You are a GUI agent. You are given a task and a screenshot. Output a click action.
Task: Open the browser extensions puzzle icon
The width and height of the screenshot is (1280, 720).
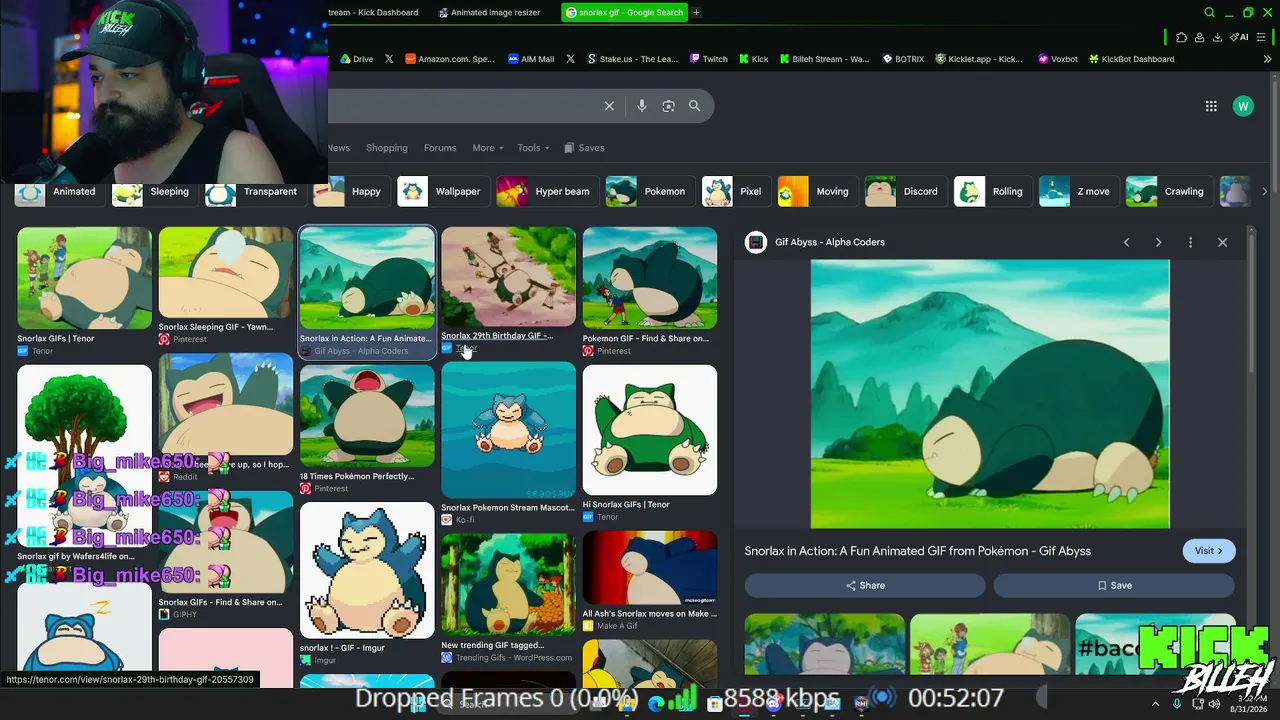pyautogui.click(x=1182, y=38)
